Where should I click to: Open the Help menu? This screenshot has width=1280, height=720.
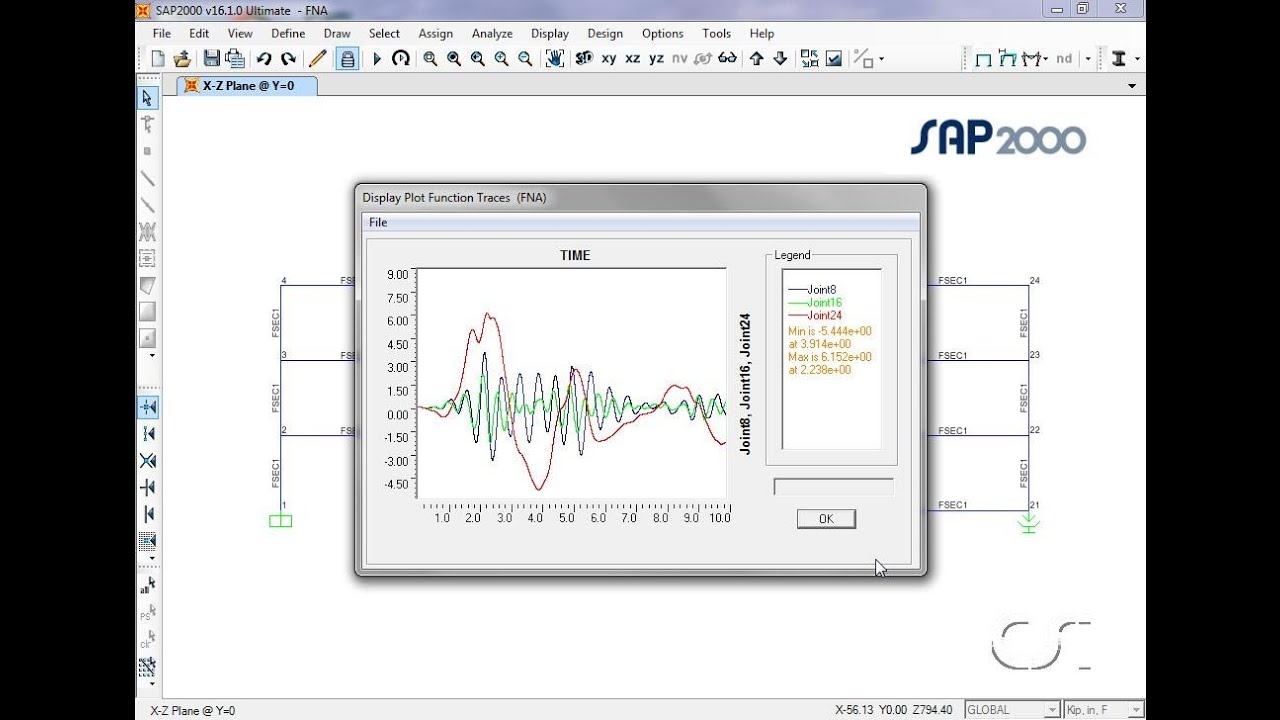pyautogui.click(x=762, y=33)
